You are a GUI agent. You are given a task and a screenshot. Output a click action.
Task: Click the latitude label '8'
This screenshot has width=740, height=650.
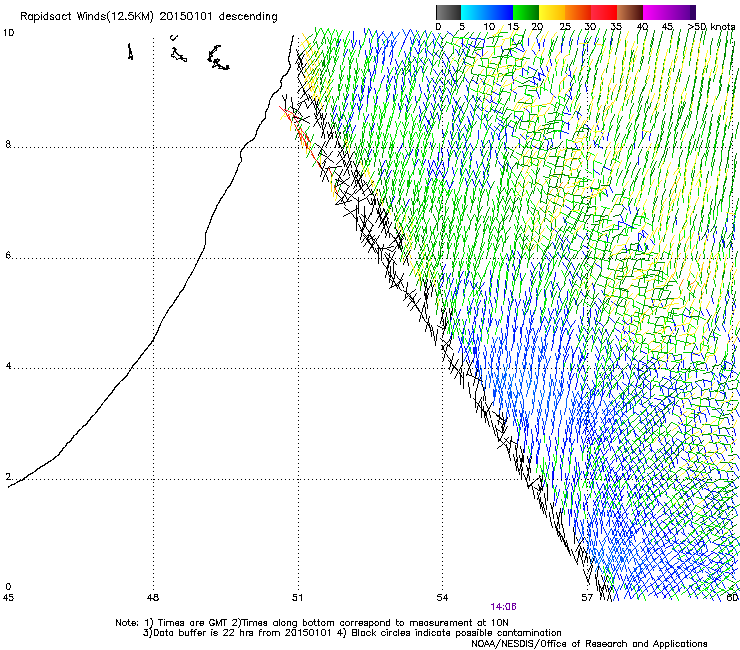point(8,144)
